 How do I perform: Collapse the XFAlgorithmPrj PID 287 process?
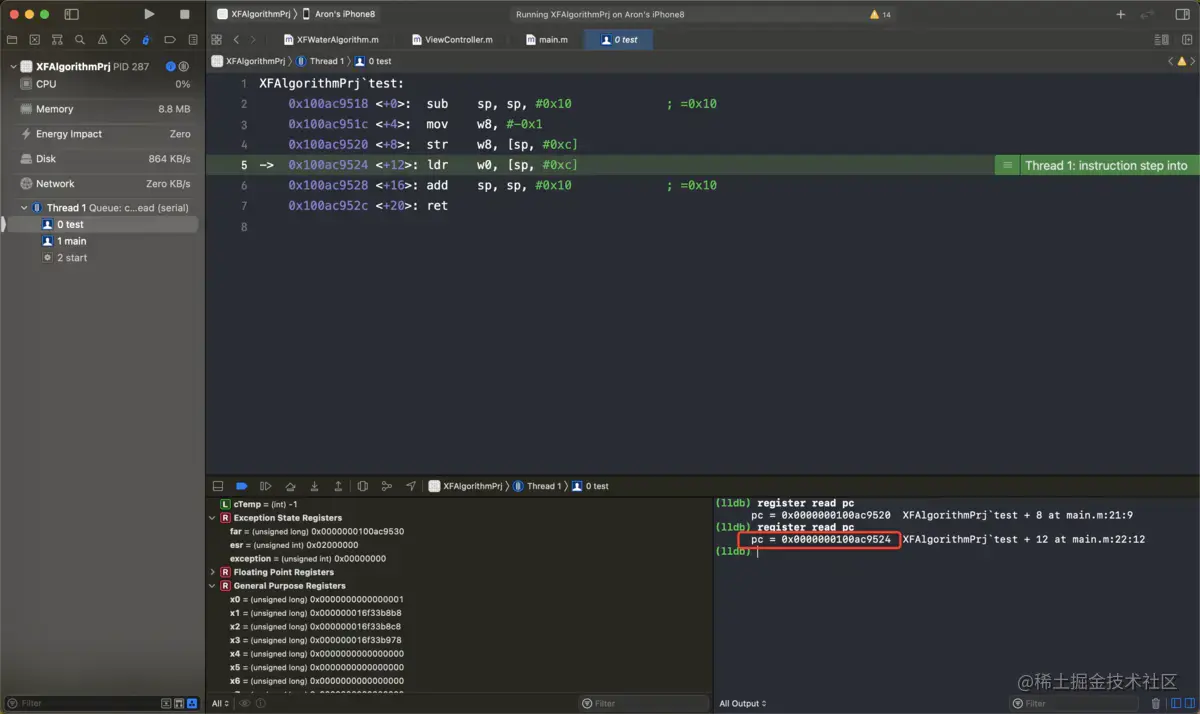coord(13,67)
